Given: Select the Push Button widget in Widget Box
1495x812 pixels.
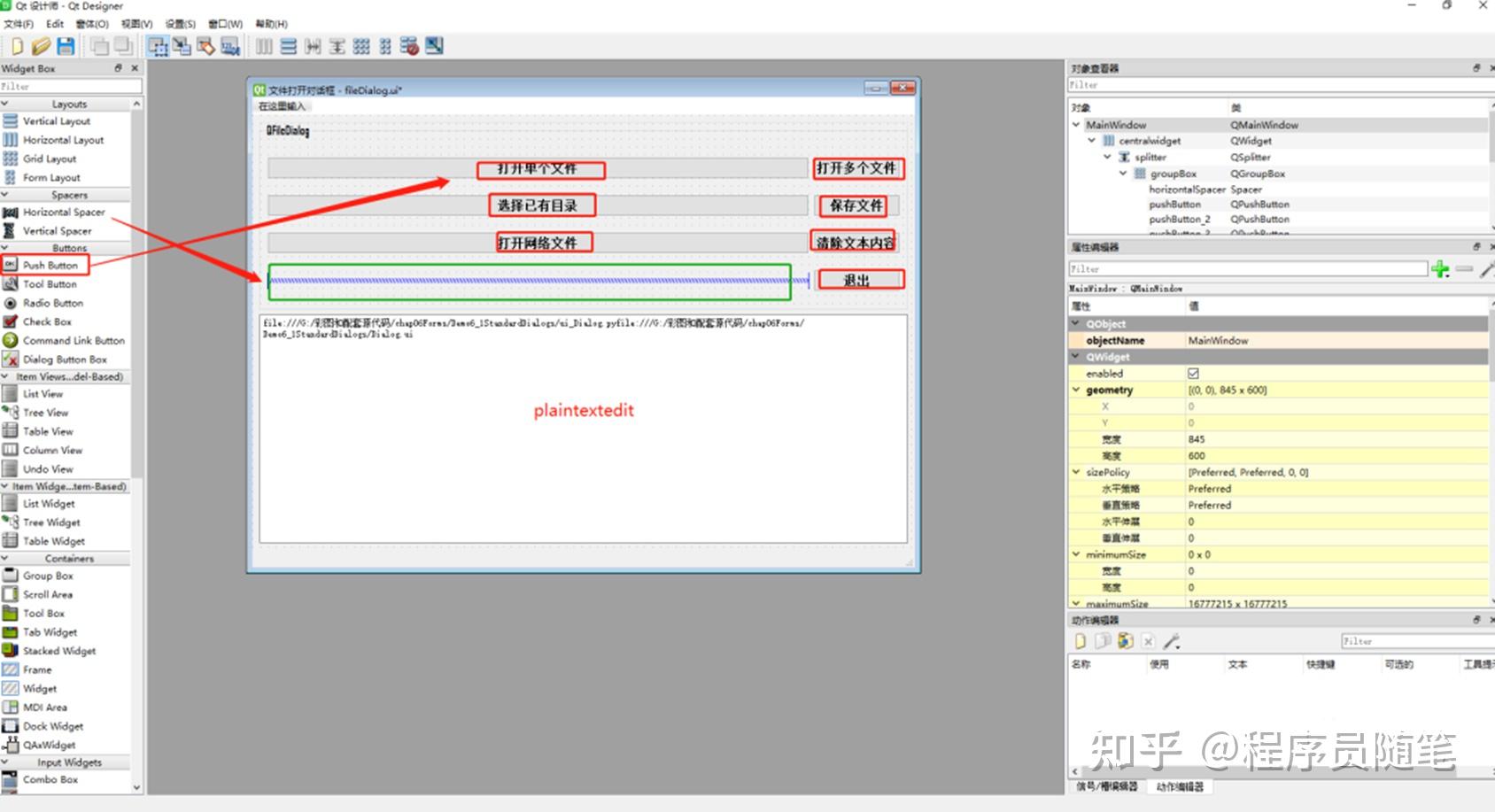Looking at the screenshot, I should tap(51, 265).
